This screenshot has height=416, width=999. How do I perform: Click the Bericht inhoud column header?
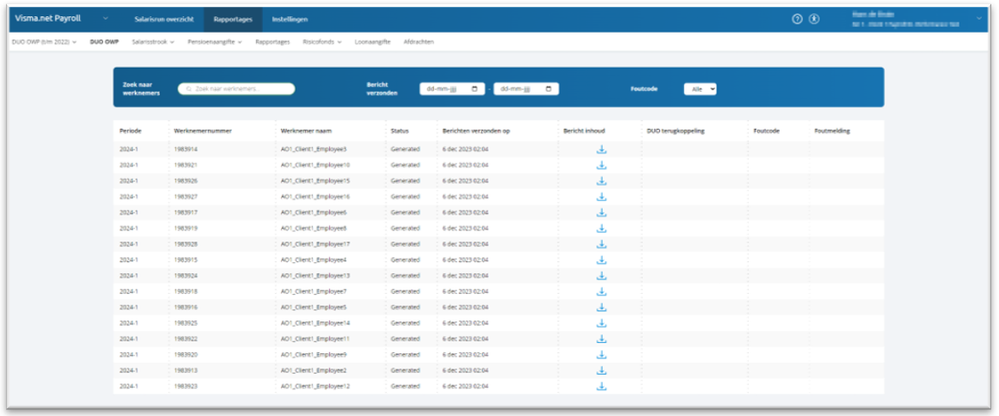coord(584,131)
